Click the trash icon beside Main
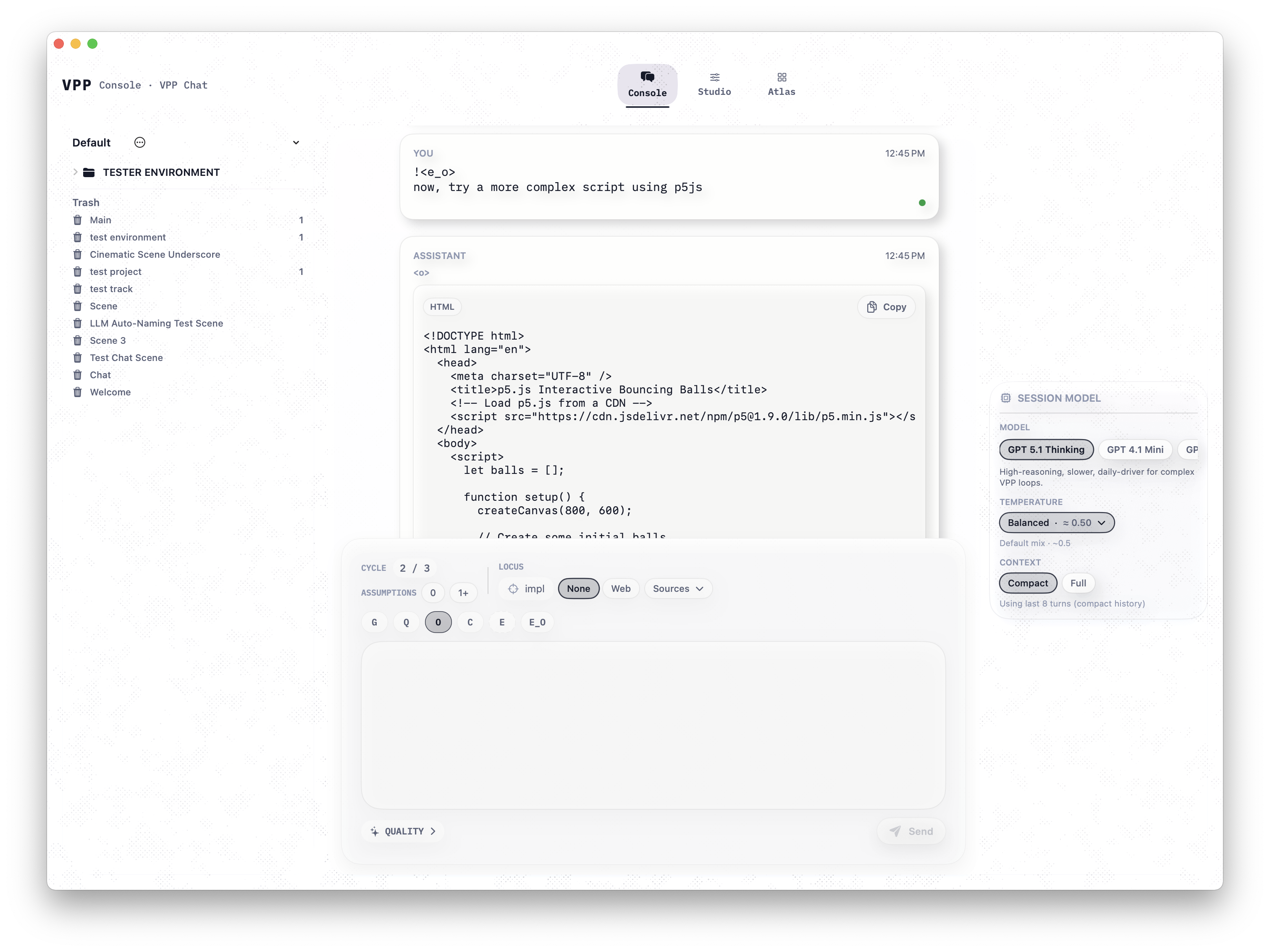 pos(78,220)
